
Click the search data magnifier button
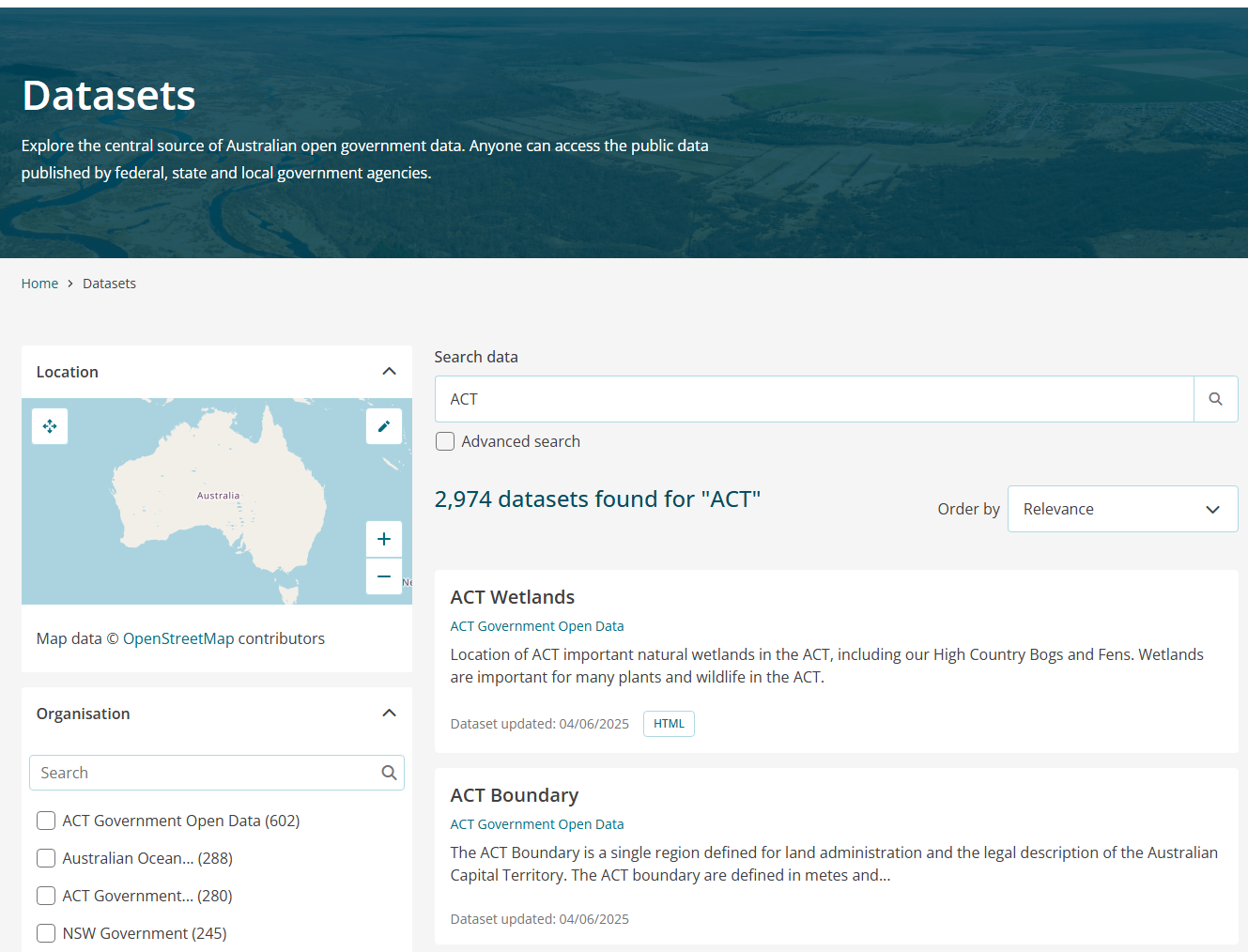click(1215, 399)
